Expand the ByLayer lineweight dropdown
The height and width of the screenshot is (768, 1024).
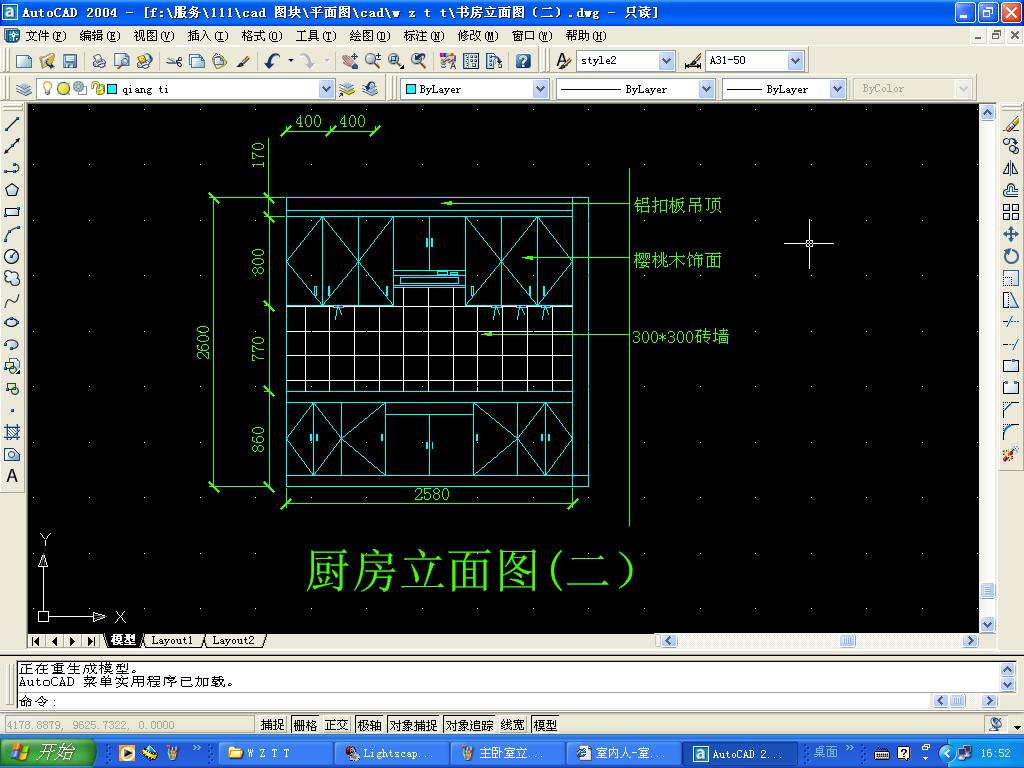coord(838,89)
